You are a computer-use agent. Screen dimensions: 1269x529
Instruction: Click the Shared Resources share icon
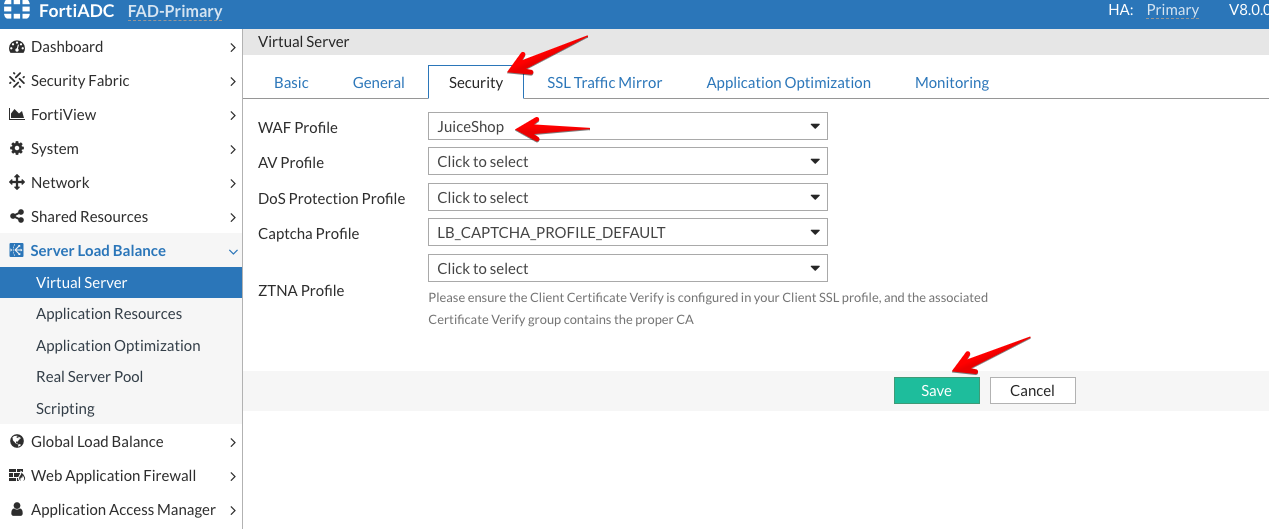(x=16, y=217)
